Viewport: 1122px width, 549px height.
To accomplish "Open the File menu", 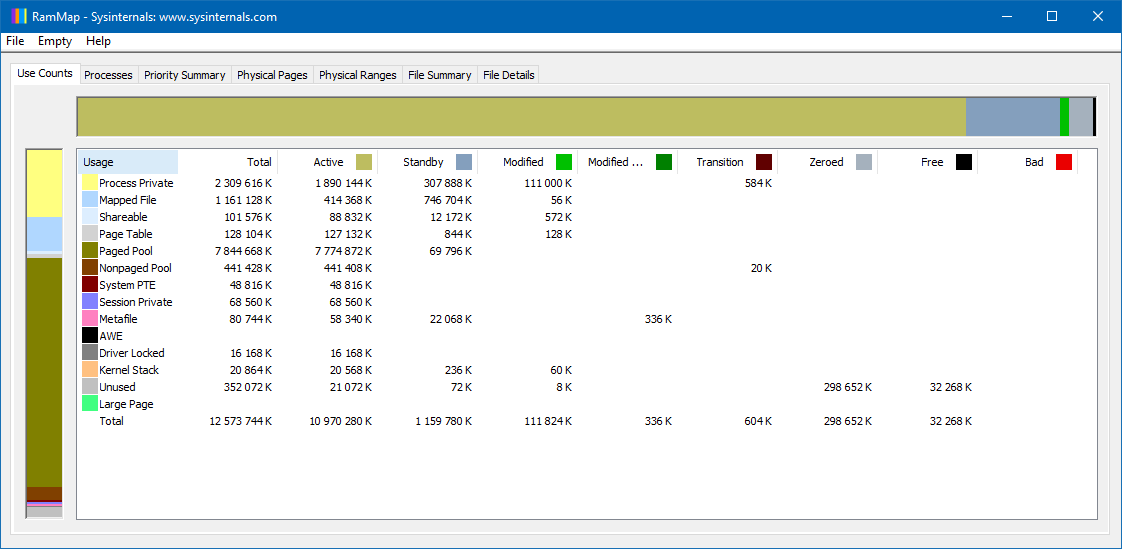I will click(x=15, y=41).
